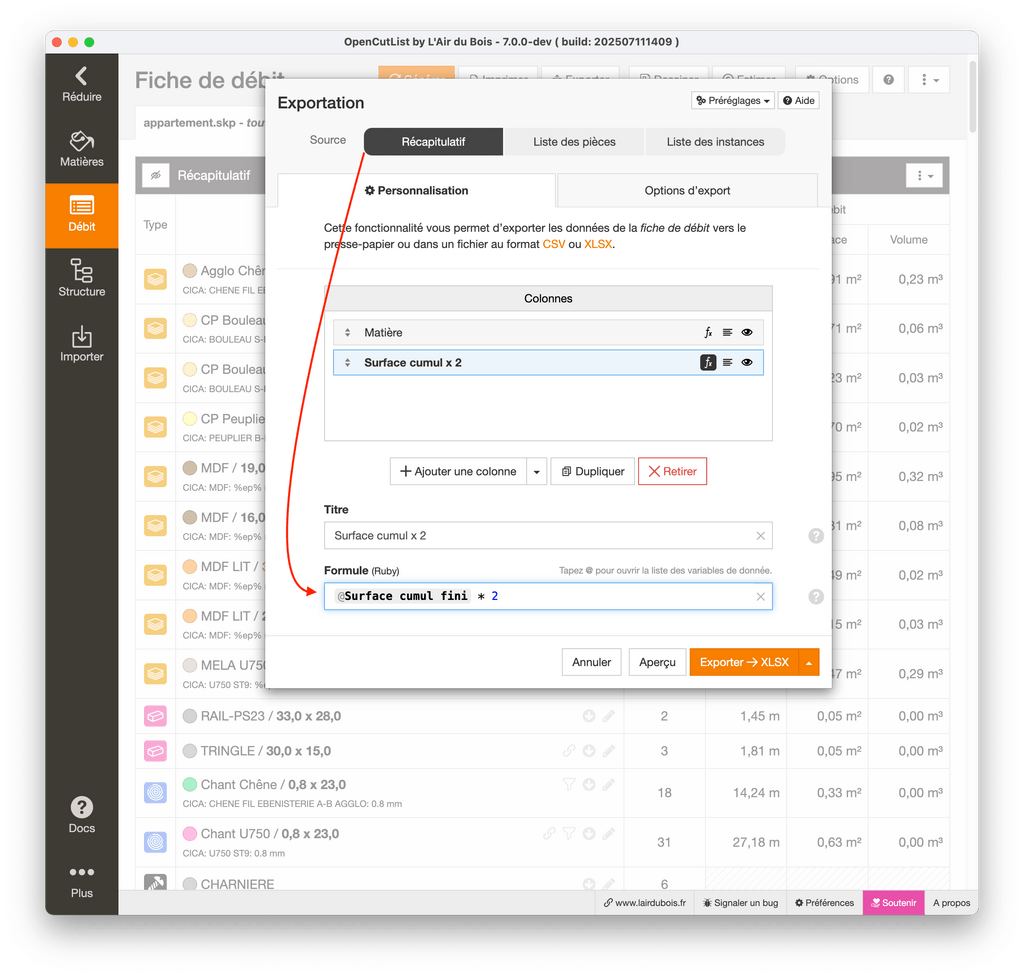Follow the CSV link in description
Screen dimensions: 1024x975
(x=554, y=244)
